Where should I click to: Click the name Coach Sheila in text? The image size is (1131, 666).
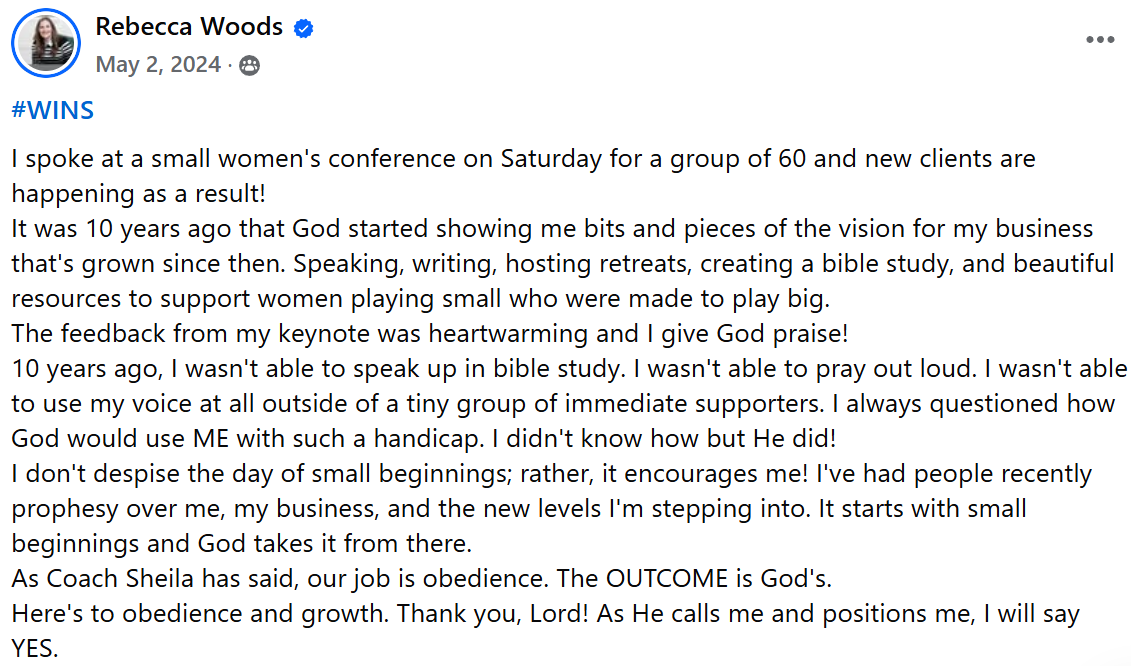pos(121,579)
